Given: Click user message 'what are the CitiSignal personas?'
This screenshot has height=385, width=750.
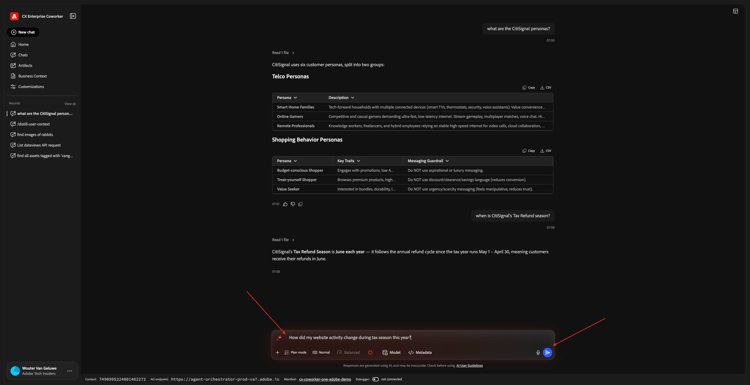Looking at the screenshot, I should click(518, 29).
